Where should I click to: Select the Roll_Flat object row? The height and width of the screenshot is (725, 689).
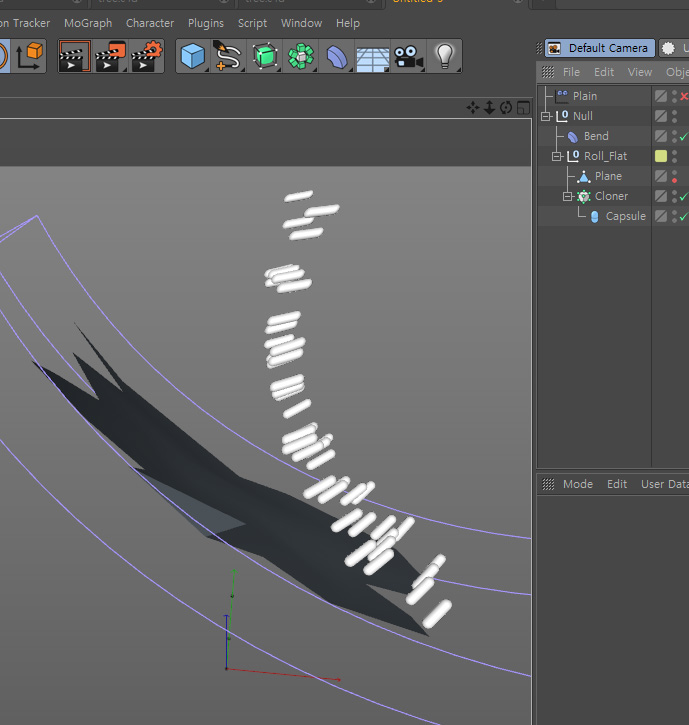click(x=594, y=156)
